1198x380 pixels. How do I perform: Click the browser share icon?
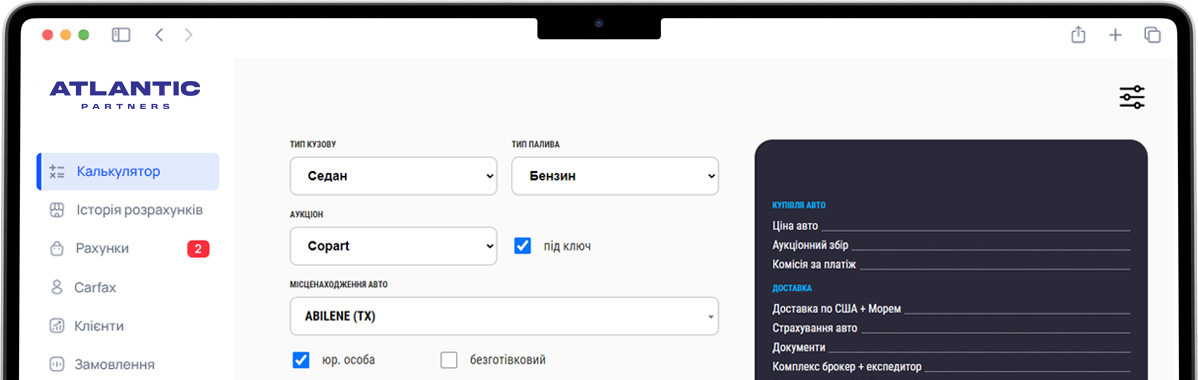point(1078,34)
